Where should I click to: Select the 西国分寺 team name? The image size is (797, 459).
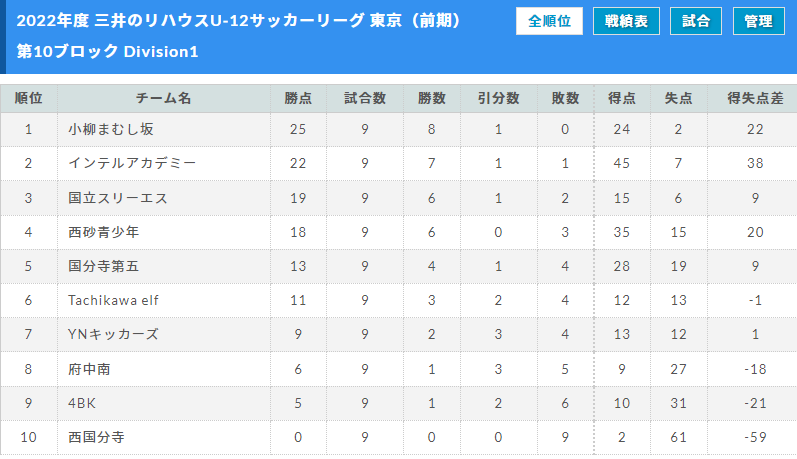coord(97,437)
